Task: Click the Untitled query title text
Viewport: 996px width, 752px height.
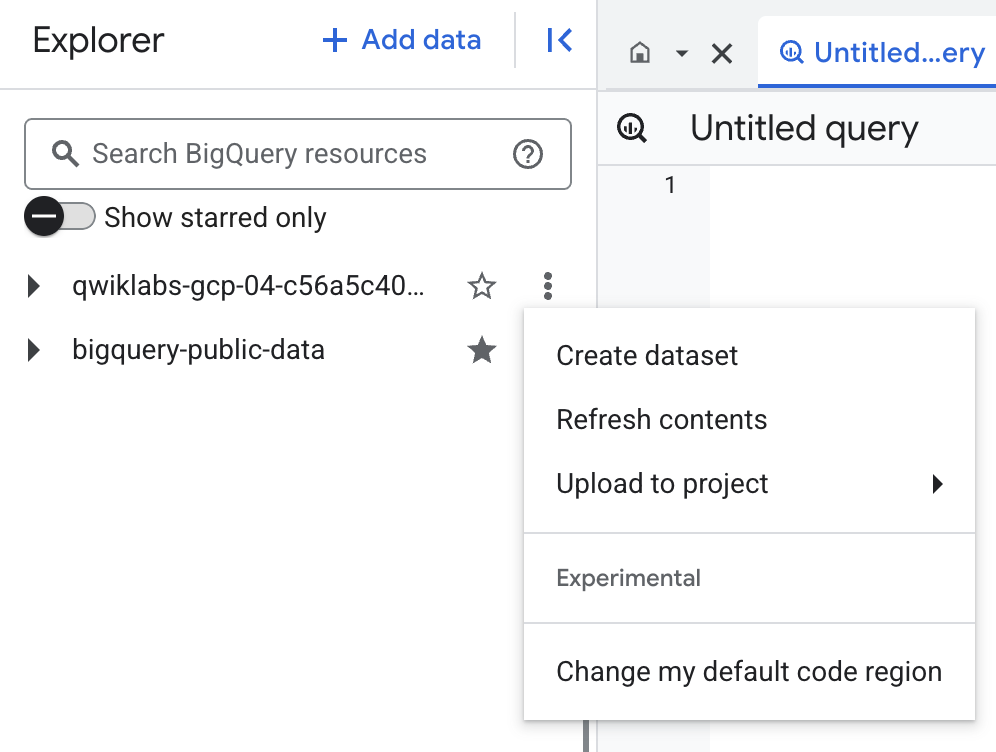Action: (804, 128)
